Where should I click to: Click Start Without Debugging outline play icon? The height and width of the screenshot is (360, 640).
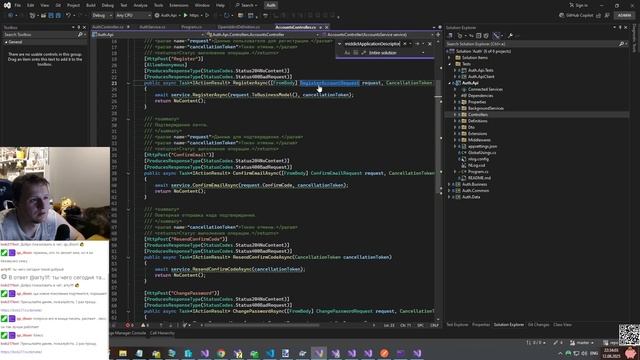207,16
